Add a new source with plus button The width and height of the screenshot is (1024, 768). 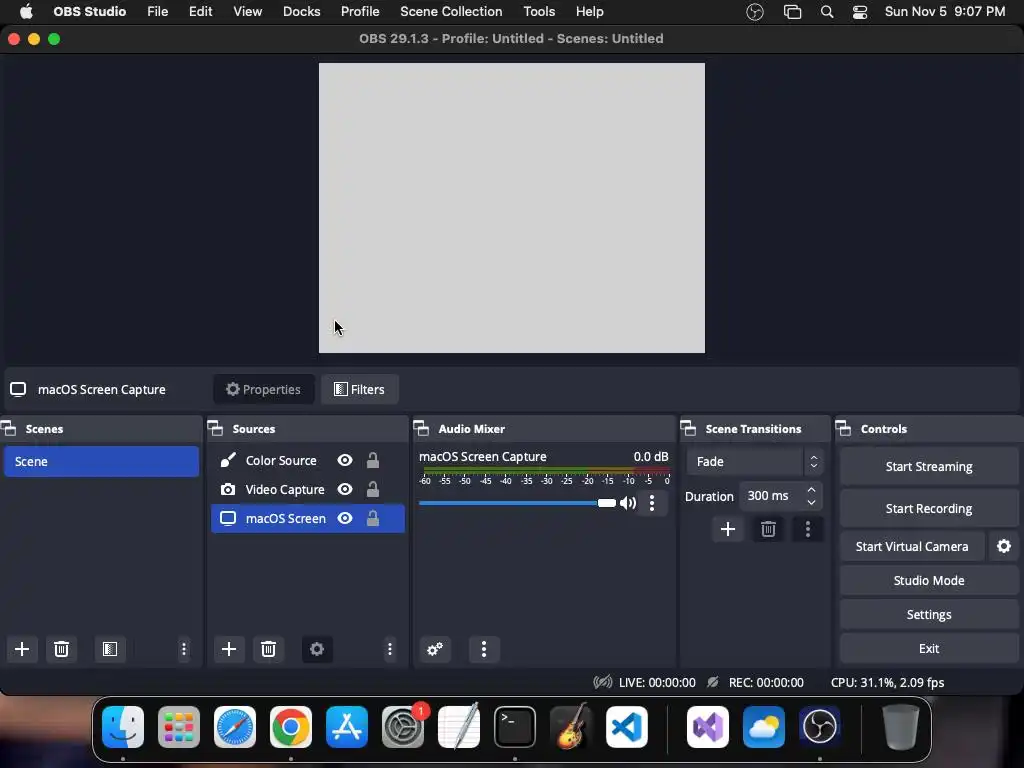(229, 649)
